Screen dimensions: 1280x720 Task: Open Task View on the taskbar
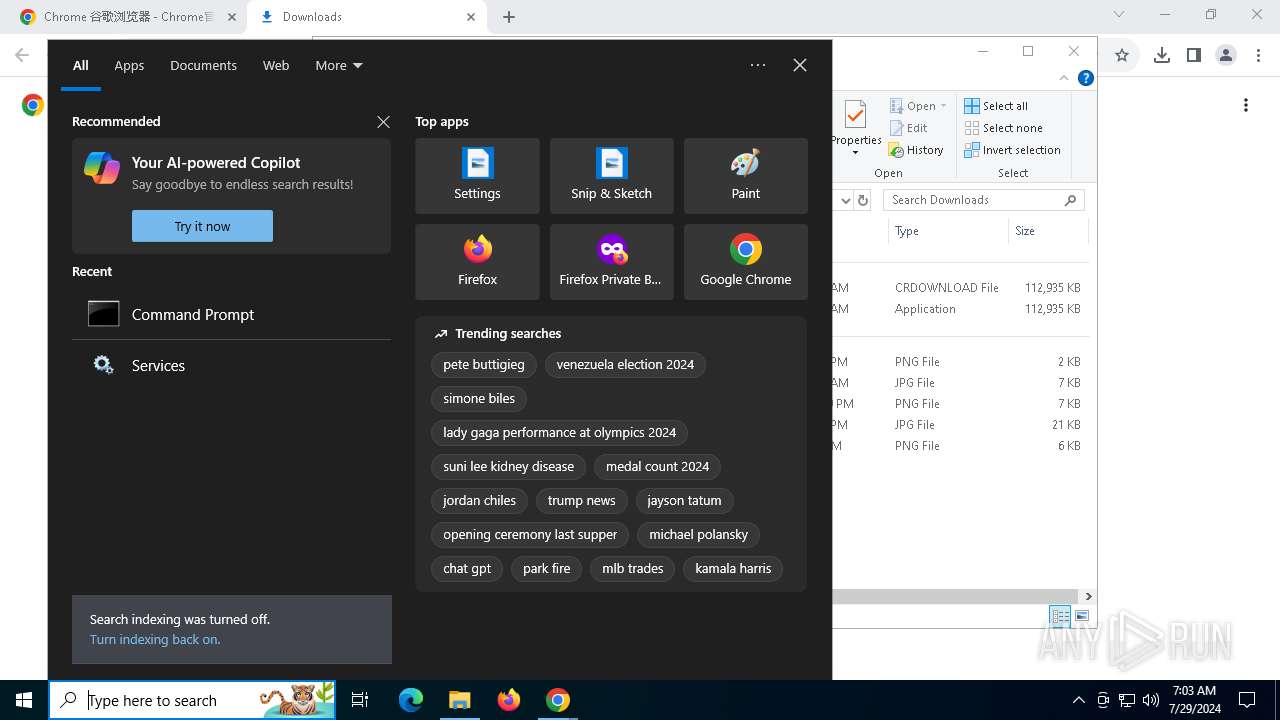coord(360,700)
